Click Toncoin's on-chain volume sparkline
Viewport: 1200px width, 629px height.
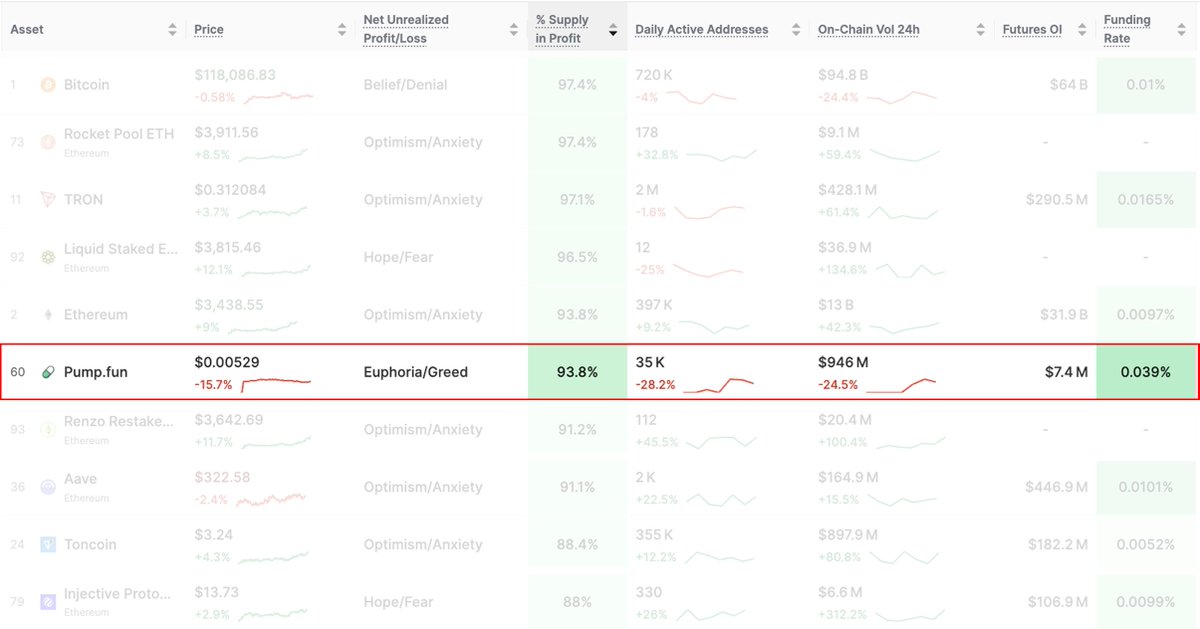(905, 557)
